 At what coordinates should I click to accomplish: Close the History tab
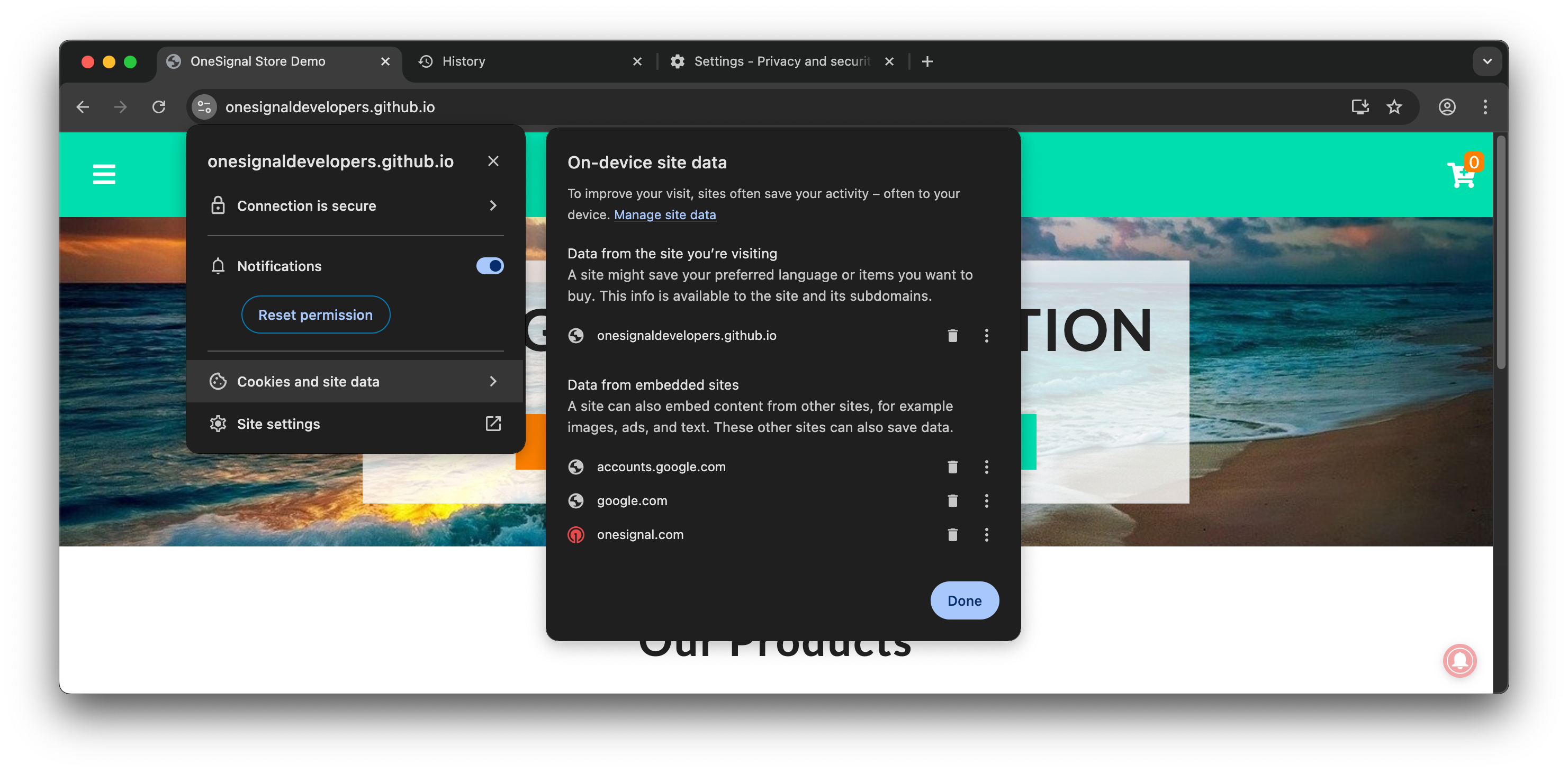[637, 61]
